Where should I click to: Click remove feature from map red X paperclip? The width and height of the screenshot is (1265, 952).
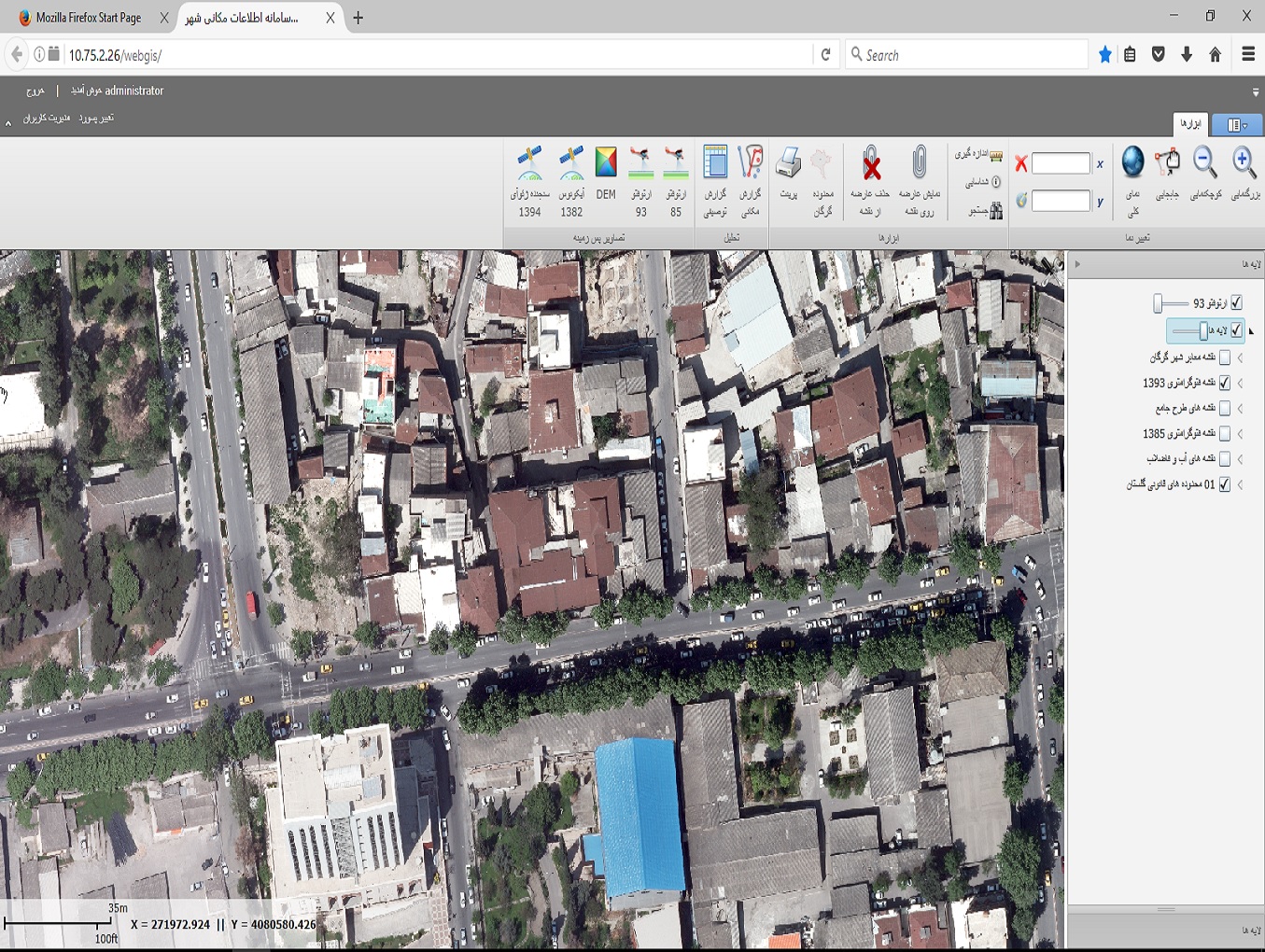pos(870,164)
